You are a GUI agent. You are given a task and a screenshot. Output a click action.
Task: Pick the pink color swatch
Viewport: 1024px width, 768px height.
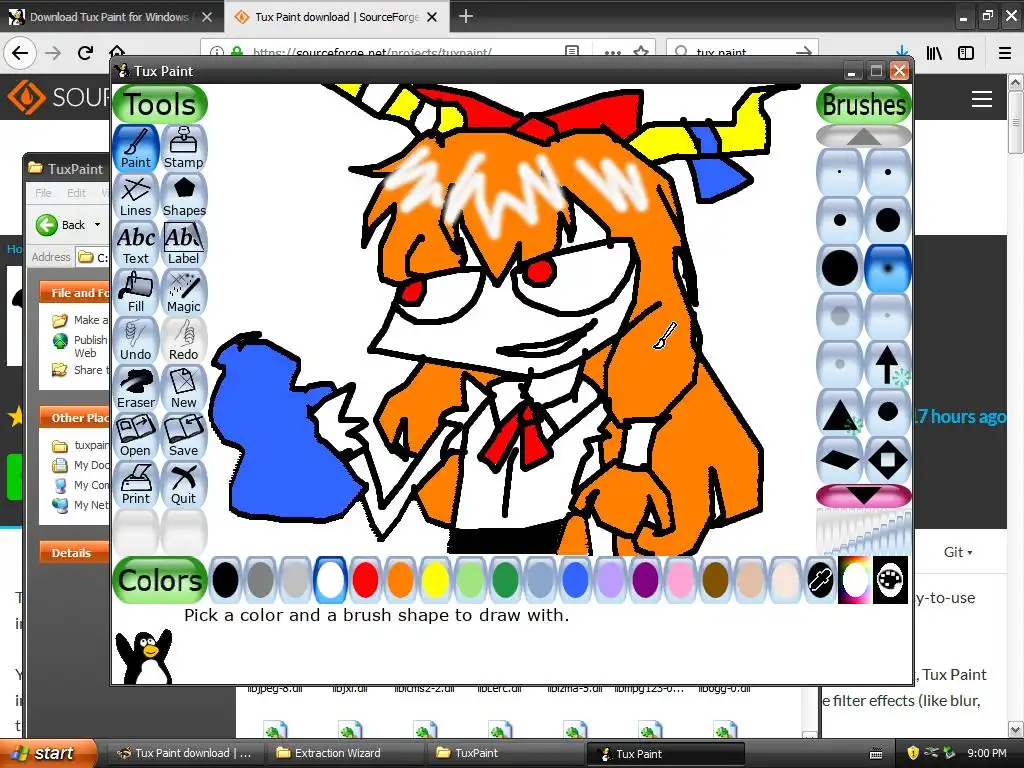point(680,580)
